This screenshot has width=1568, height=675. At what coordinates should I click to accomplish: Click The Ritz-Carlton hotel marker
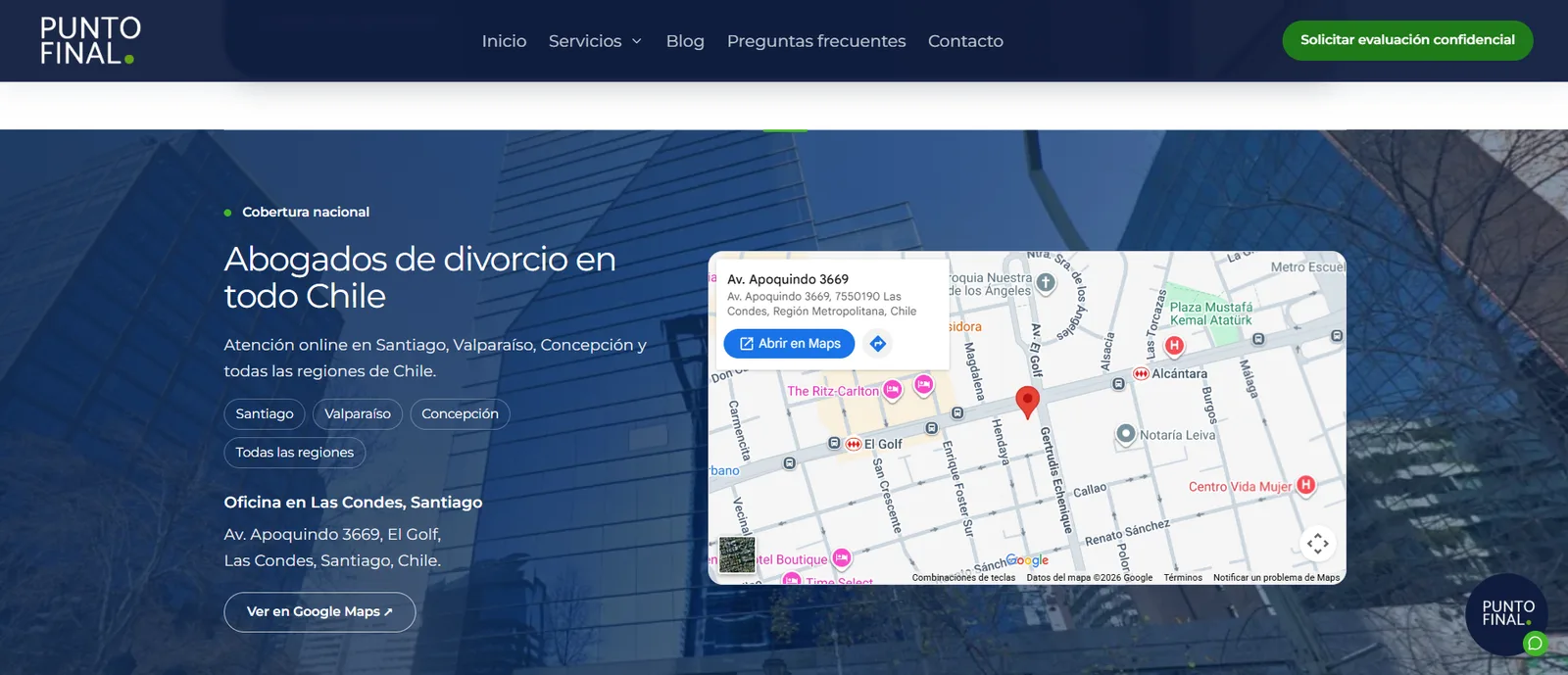[892, 390]
